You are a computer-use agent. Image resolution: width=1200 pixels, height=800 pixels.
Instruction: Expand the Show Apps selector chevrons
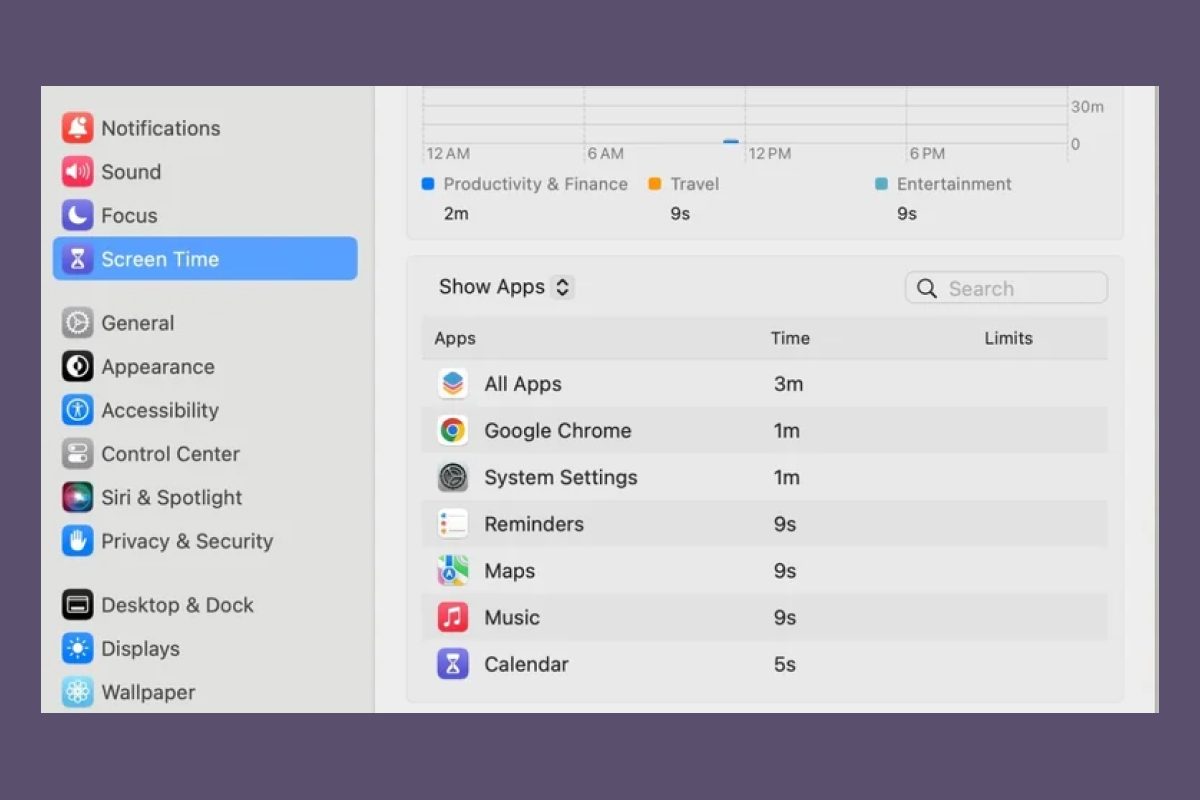562,287
